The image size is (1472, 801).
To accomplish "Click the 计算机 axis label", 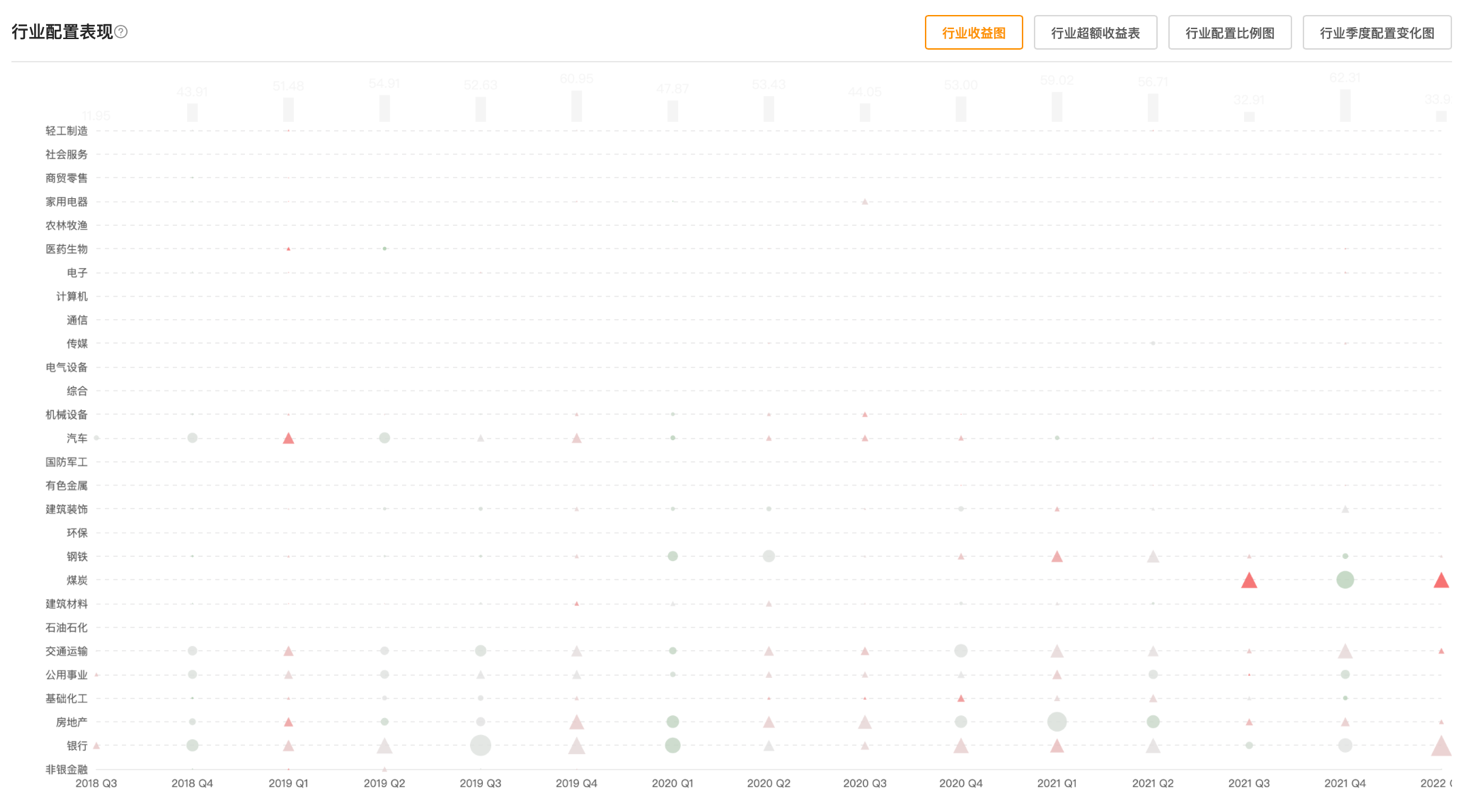I will click(x=72, y=296).
